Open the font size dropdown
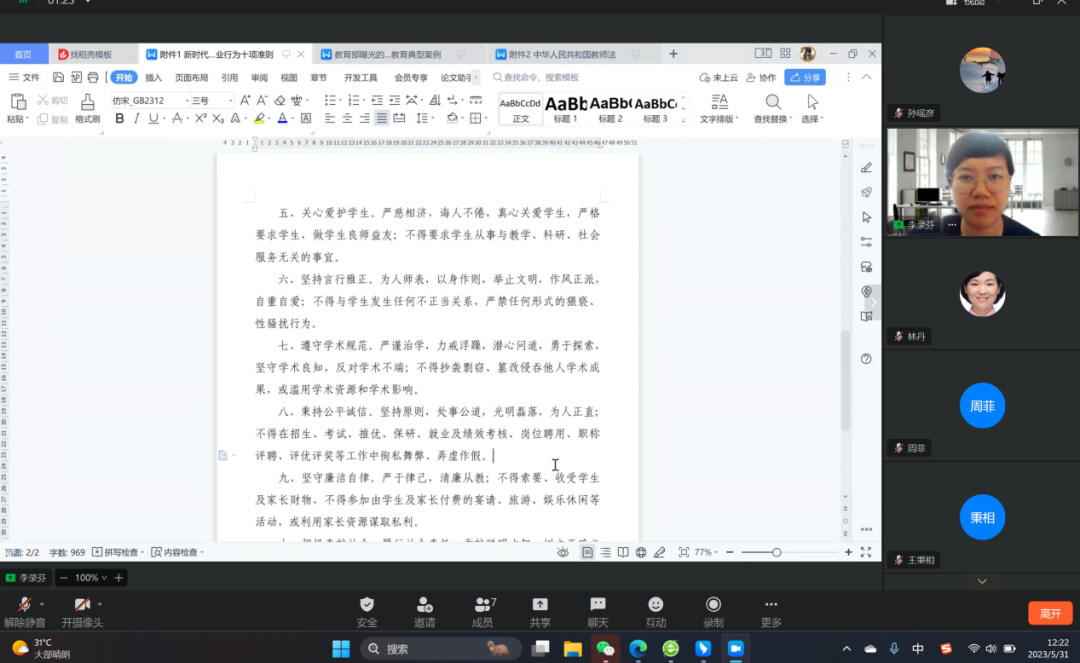 coord(231,101)
